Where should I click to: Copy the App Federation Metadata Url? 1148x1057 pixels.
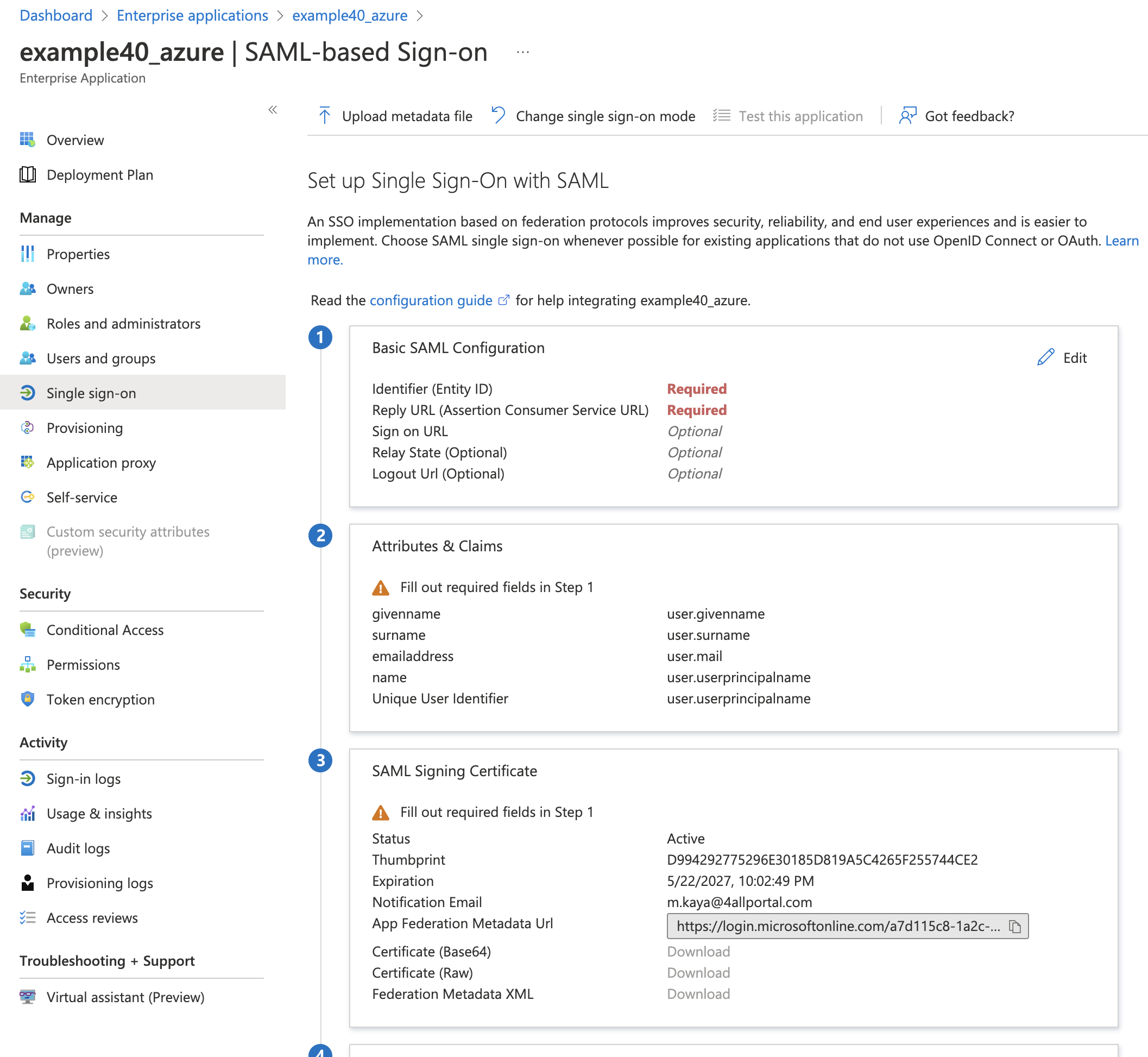pyautogui.click(x=1015, y=927)
